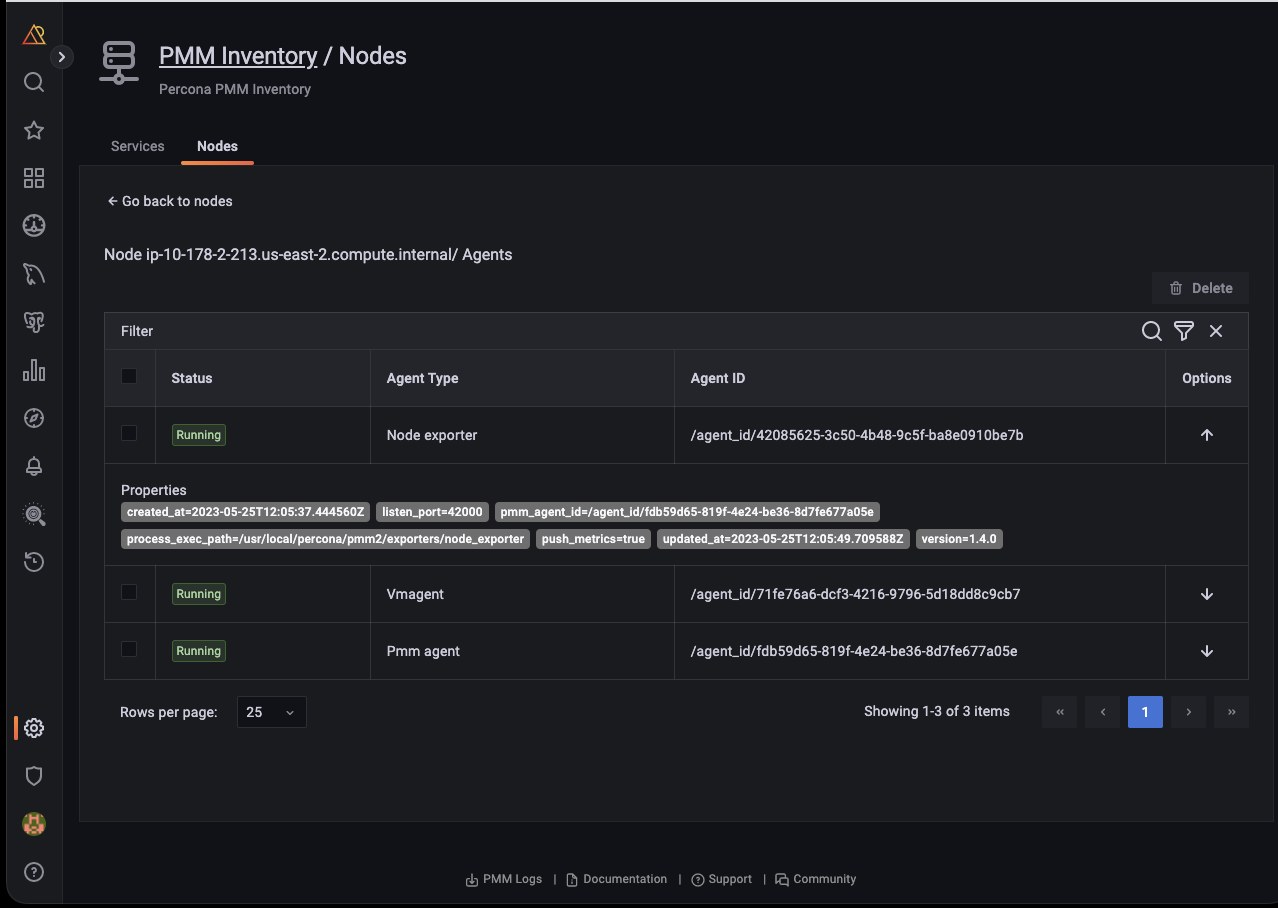The height and width of the screenshot is (908, 1278).
Task: Select the Nodes tab
Action: click(x=217, y=146)
